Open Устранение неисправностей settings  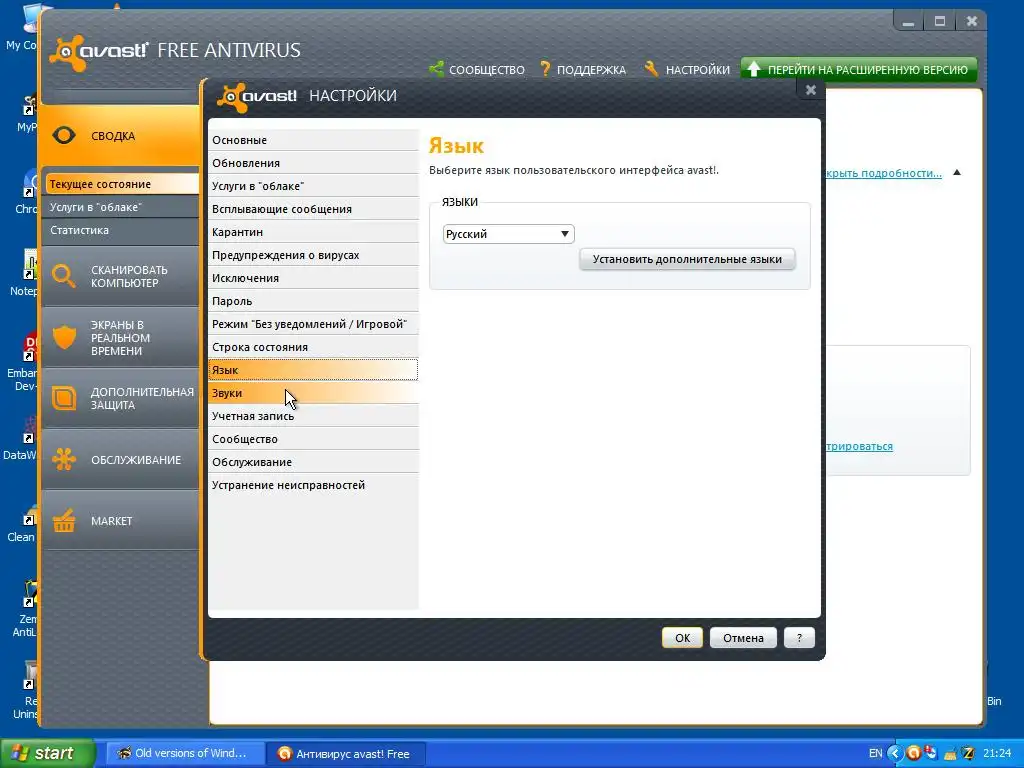click(313, 485)
